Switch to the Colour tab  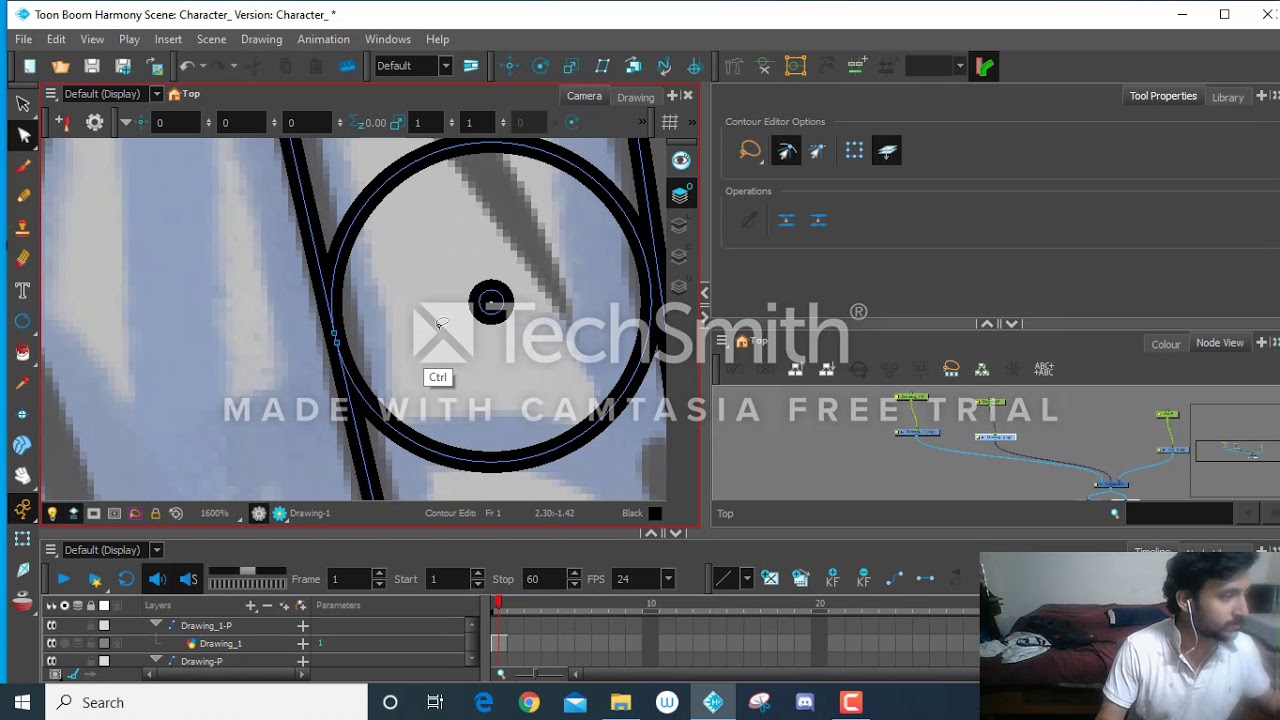click(x=1165, y=344)
